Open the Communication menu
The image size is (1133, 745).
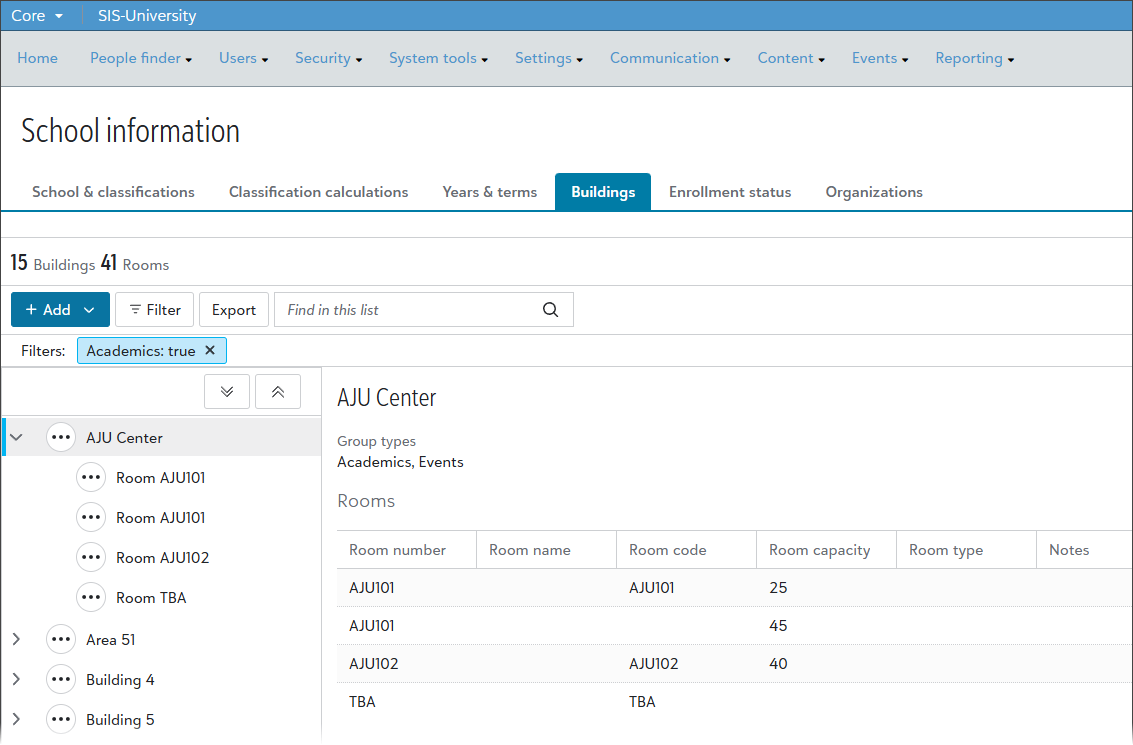(x=670, y=59)
